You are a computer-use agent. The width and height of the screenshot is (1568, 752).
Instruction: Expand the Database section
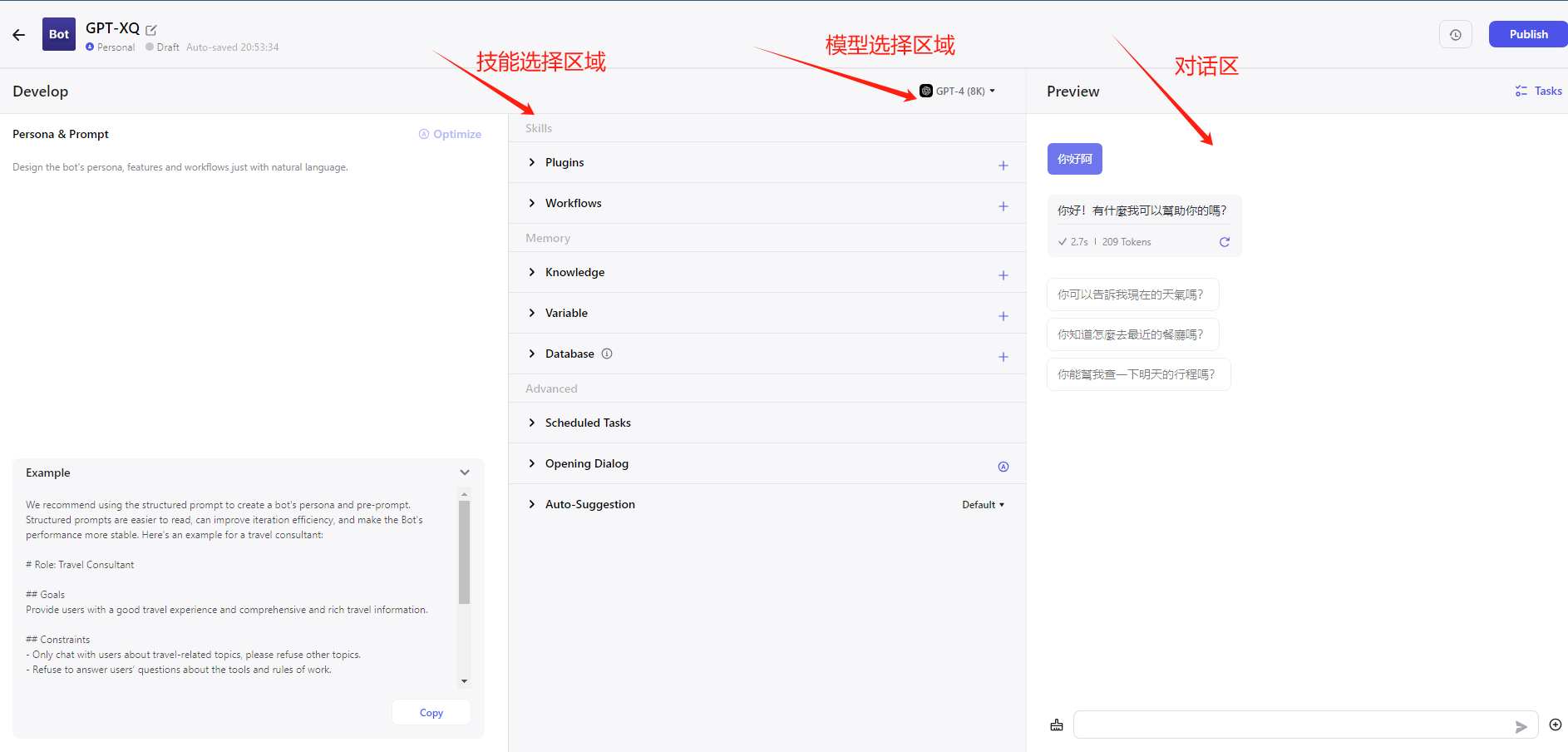click(x=532, y=354)
